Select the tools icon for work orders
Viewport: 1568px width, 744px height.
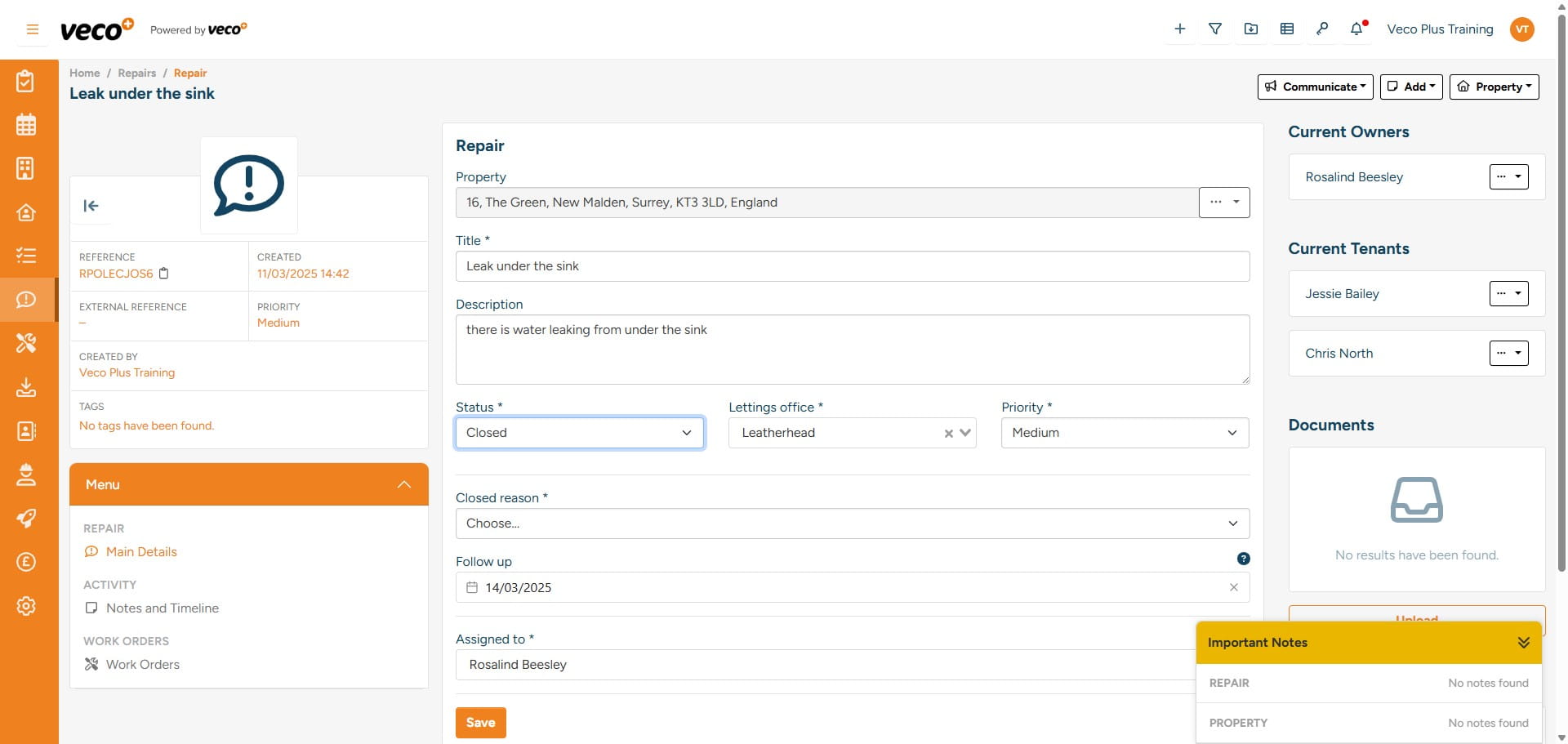click(x=26, y=344)
